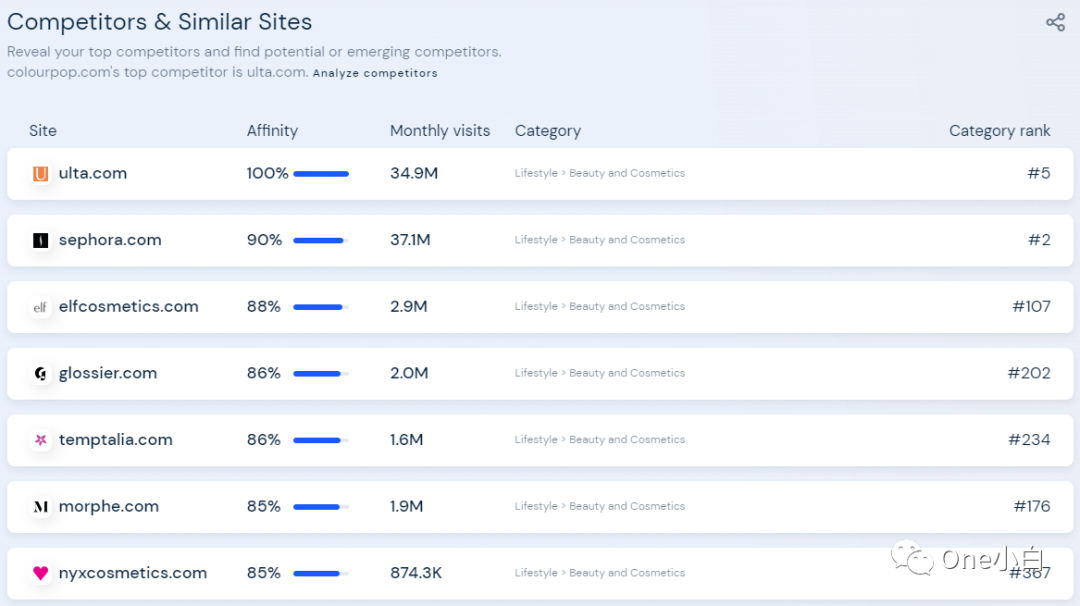Click the glossier.com logo icon
Screen dimensions: 1080x606
click(x=40, y=372)
